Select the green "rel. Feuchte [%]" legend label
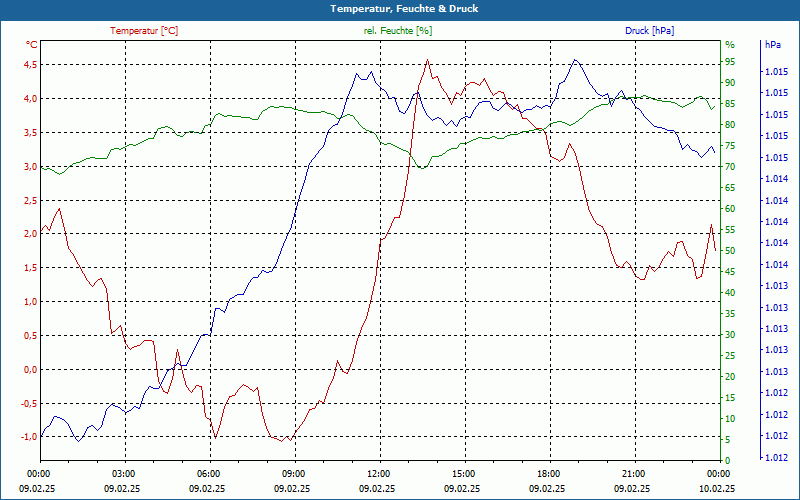The image size is (800, 500). coord(397,31)
